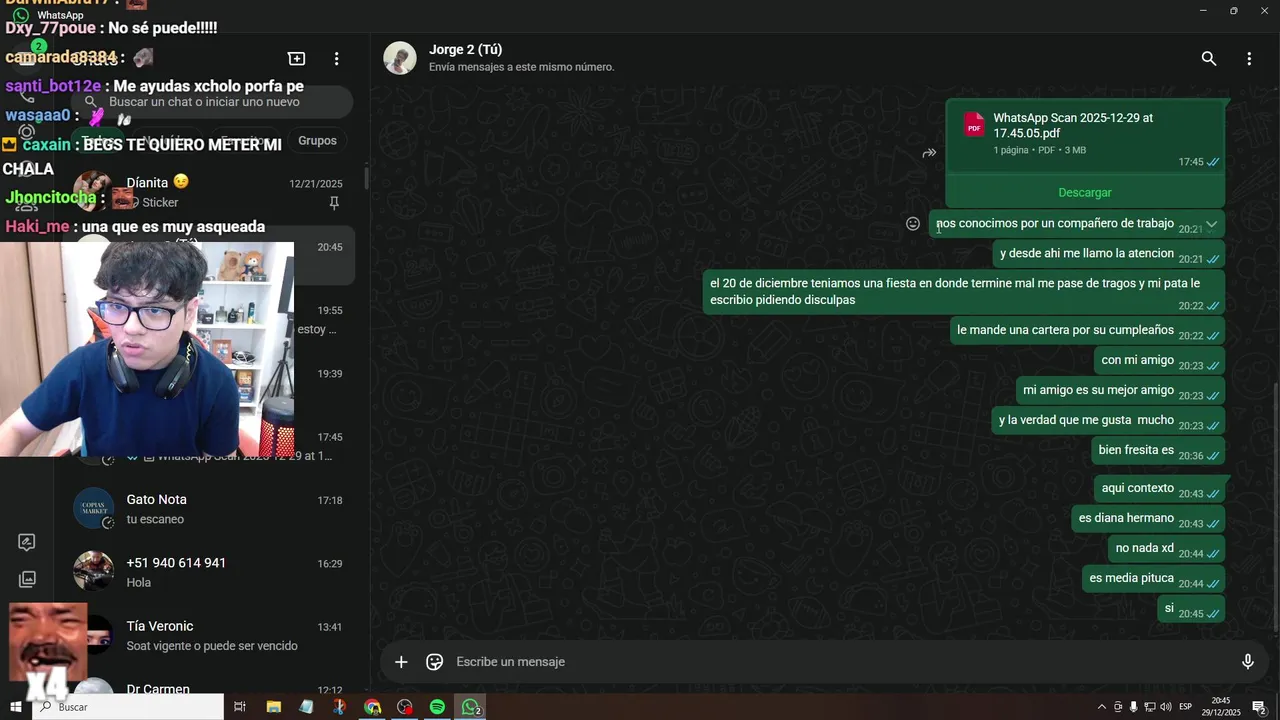Click the volume icon in system tray
Viewport: 1280px width, 720px height.
coord(1165,707)
